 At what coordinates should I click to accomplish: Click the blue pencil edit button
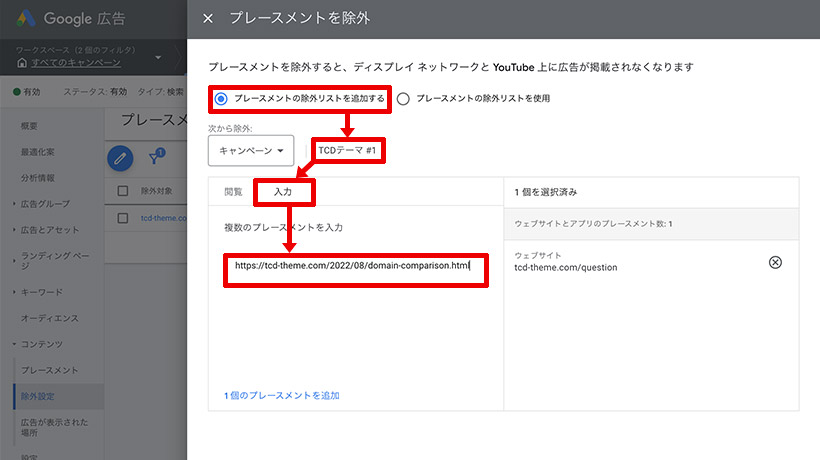click(120, 158)
